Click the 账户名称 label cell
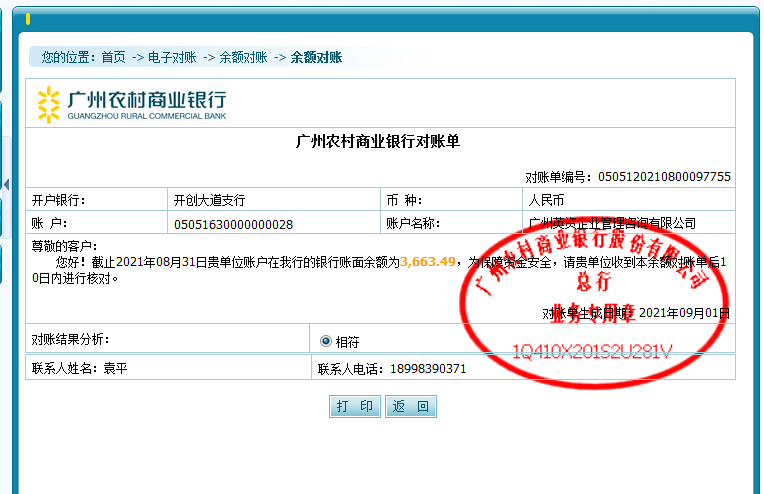This screenshot has width=764, height=494. tap(451, 223)
